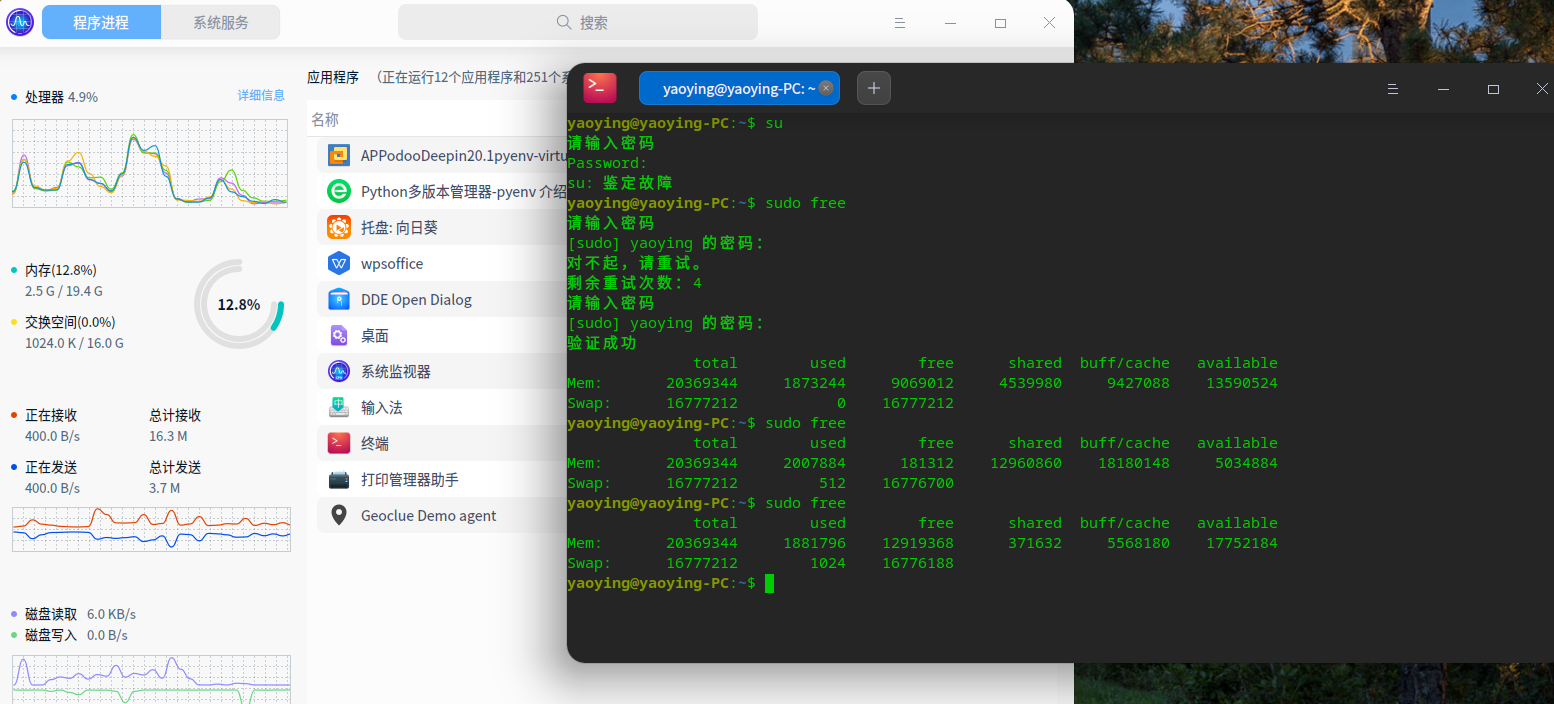Click the 处理器 CPU usage graph
1554x704 pixels.
pos(150,163)
